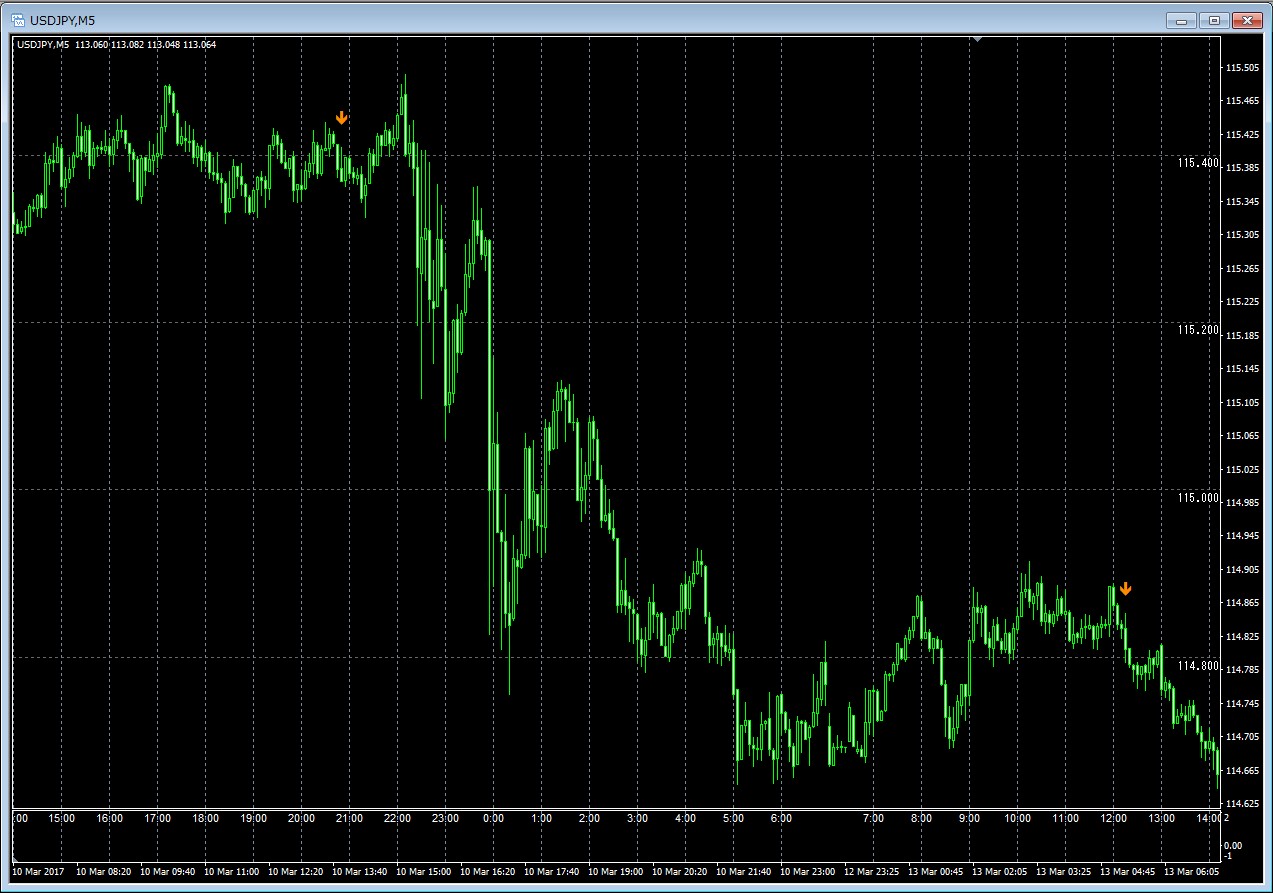Click the 13 Mar 02:05 time label
The width and height of the screenshot is (1273, 893).
tap(999, 870)
